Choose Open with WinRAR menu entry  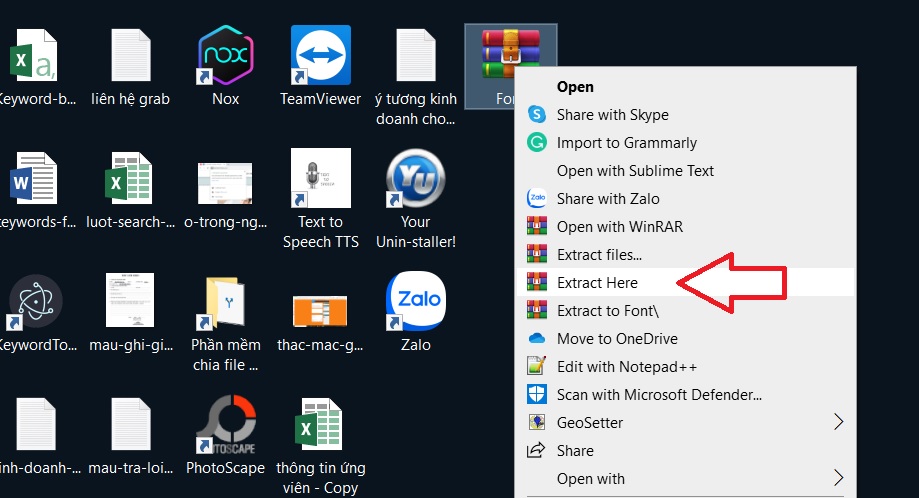619,227
